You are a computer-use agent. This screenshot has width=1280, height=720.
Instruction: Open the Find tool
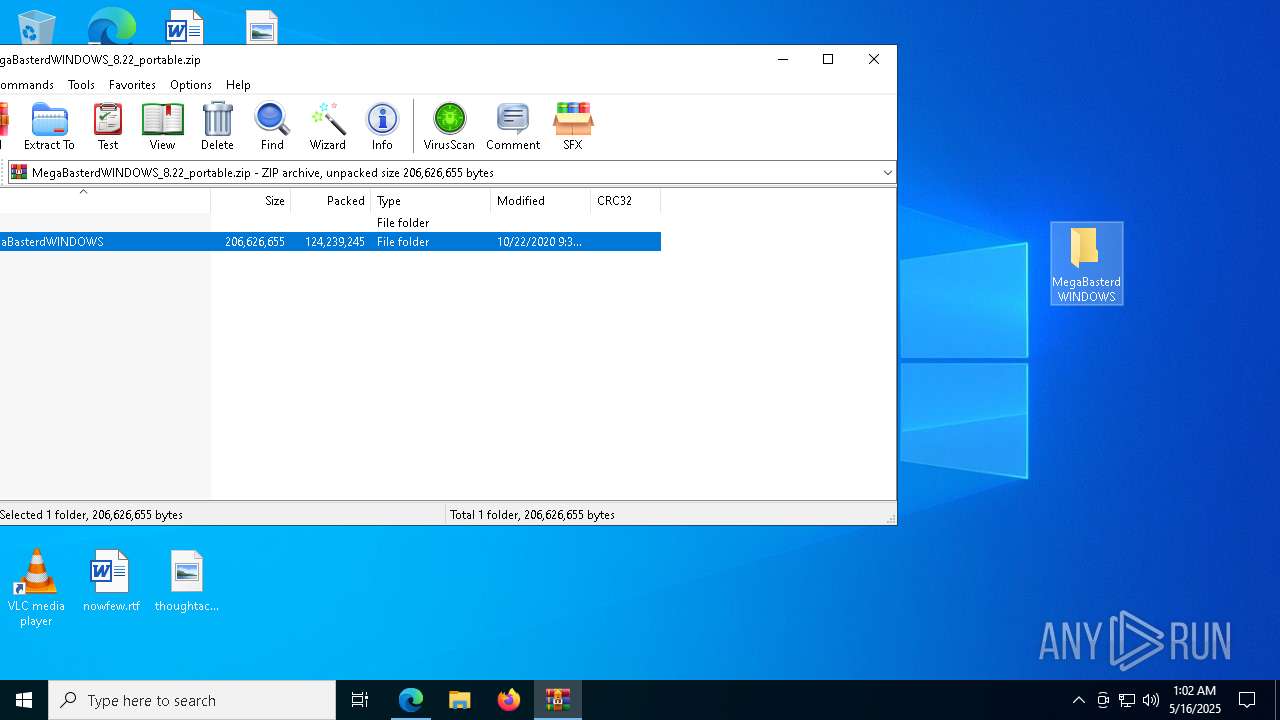click(x=272, y=126)
